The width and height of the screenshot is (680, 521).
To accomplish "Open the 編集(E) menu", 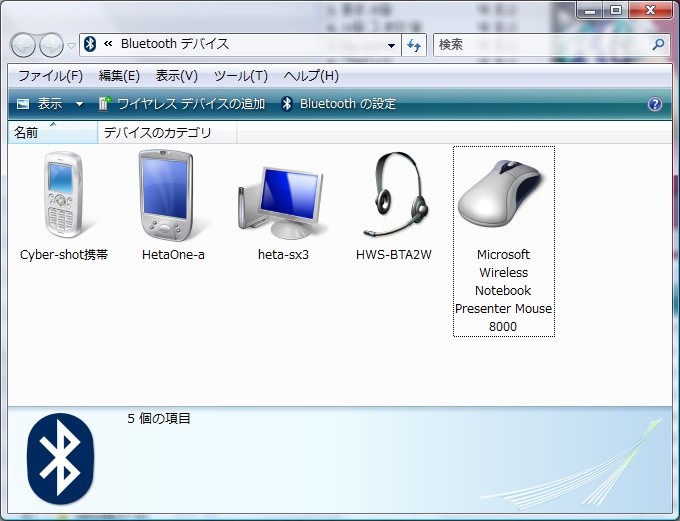I will (119, 76).
